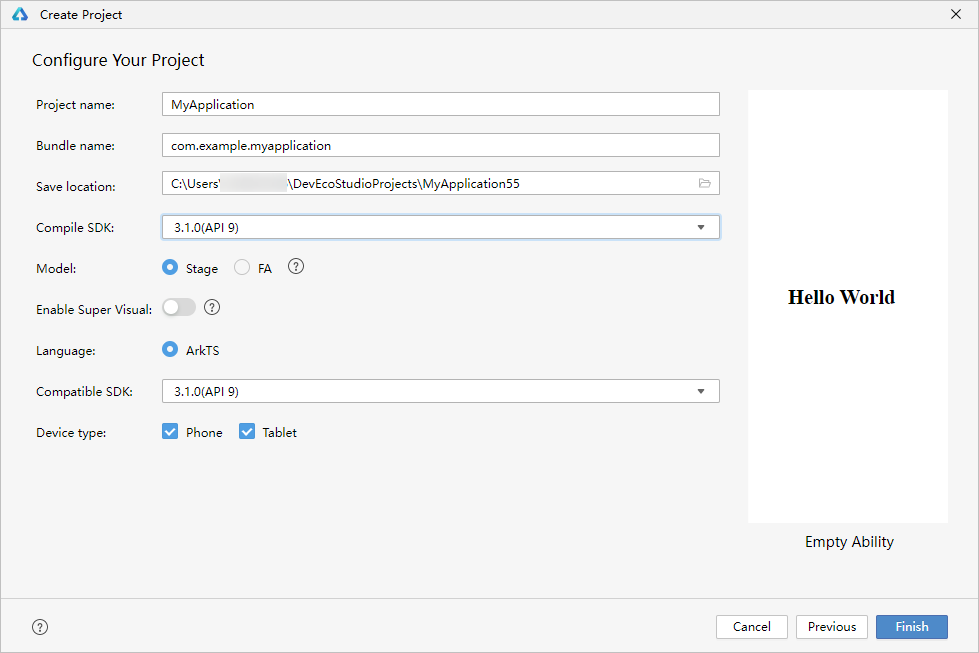Select the ArkTS language option
This screenshot has height=653, width=979.
click(x=169, y=349)
